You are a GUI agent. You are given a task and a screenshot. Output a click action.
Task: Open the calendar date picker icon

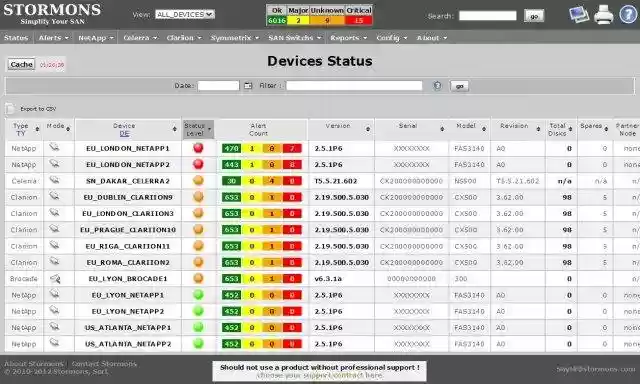[x=248, y=86]
